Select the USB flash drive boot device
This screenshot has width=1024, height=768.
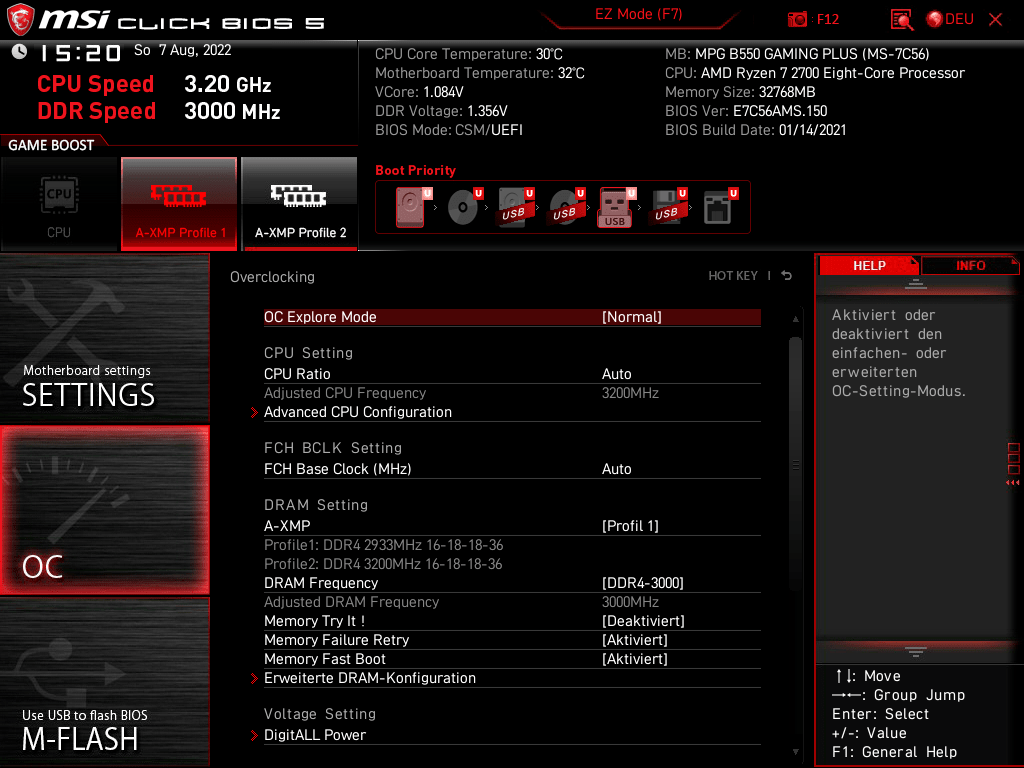[615, 205]
